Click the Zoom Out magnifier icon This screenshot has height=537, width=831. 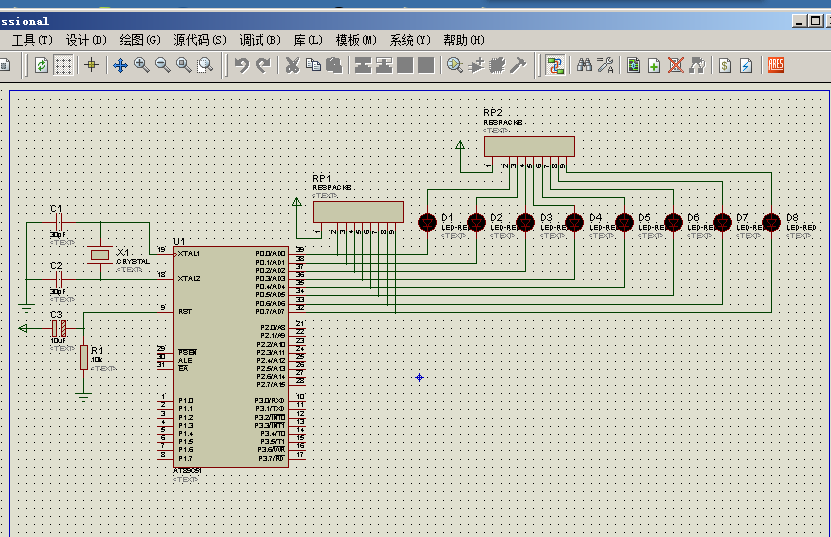(163, 66)
